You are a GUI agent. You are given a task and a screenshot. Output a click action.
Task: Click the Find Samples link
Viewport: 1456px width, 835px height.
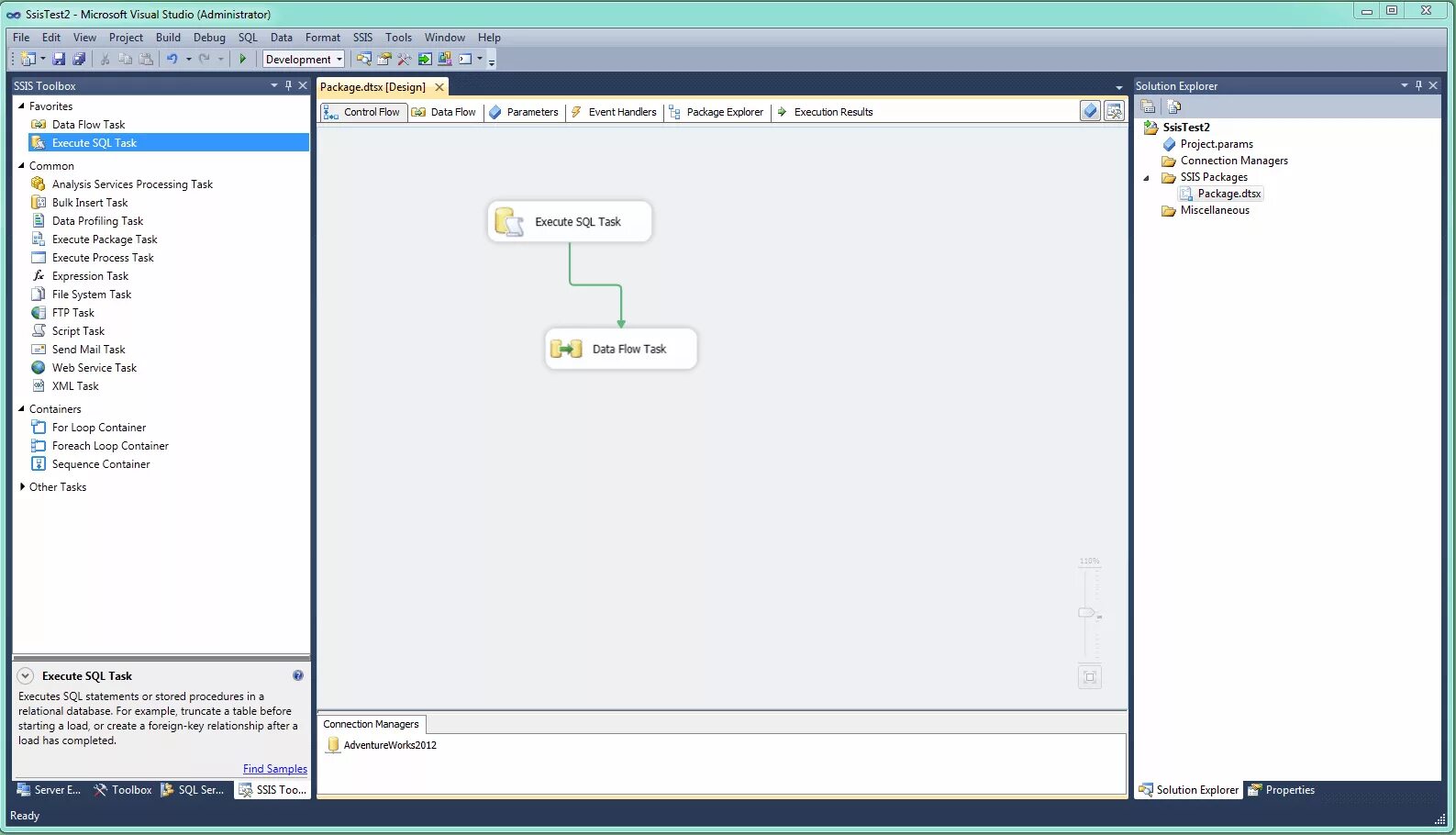coord(275,769)
